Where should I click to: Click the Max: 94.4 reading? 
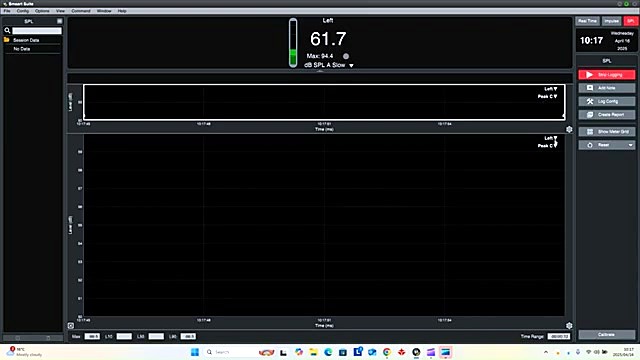pos(320,56)
